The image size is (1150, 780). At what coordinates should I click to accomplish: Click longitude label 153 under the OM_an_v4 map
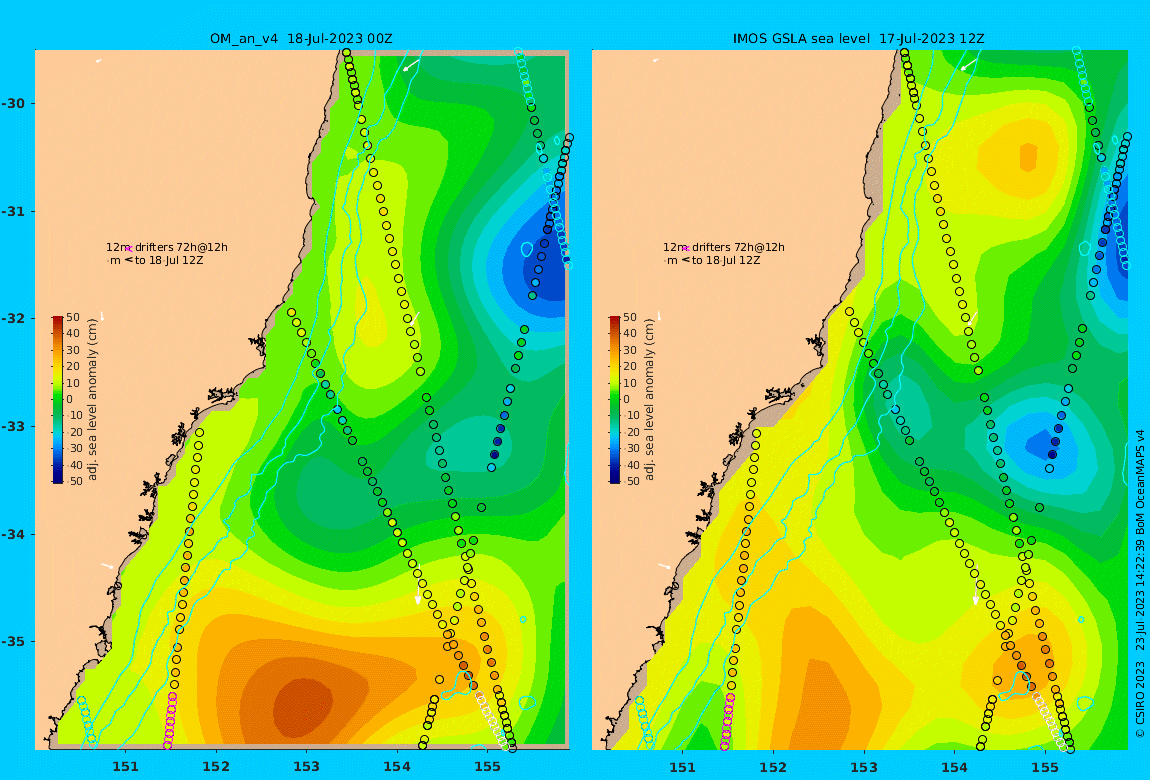(x=307, y=768)
